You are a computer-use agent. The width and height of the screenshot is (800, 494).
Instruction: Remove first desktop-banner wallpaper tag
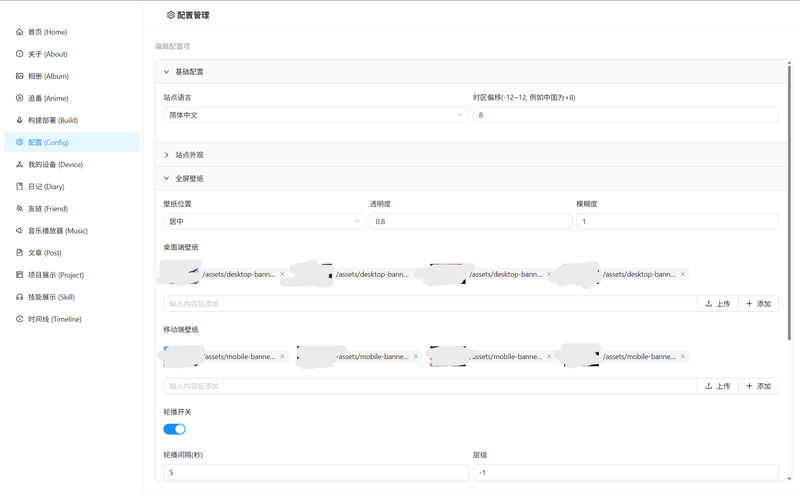(282, 274)
